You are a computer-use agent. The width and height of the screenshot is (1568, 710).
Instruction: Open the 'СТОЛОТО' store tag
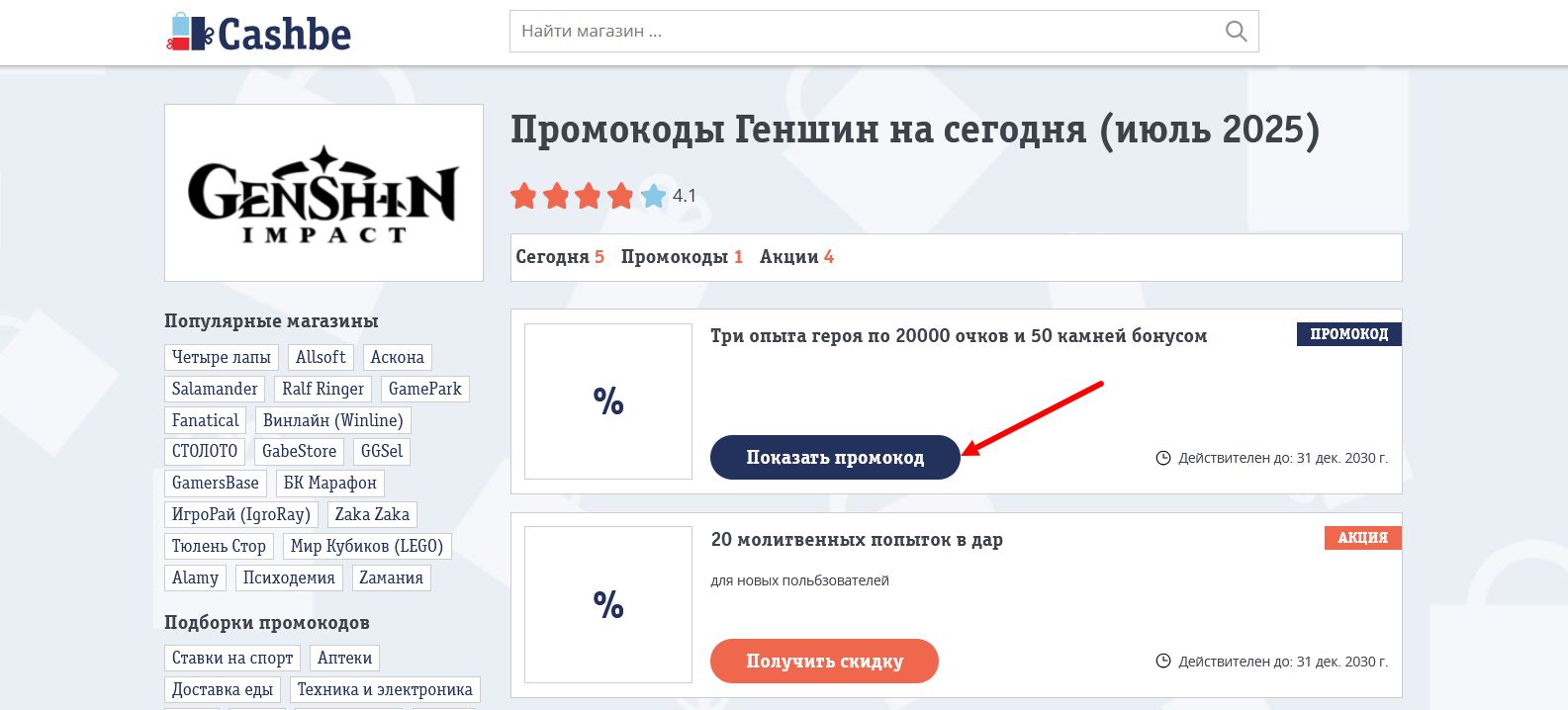tap(205, 451)
